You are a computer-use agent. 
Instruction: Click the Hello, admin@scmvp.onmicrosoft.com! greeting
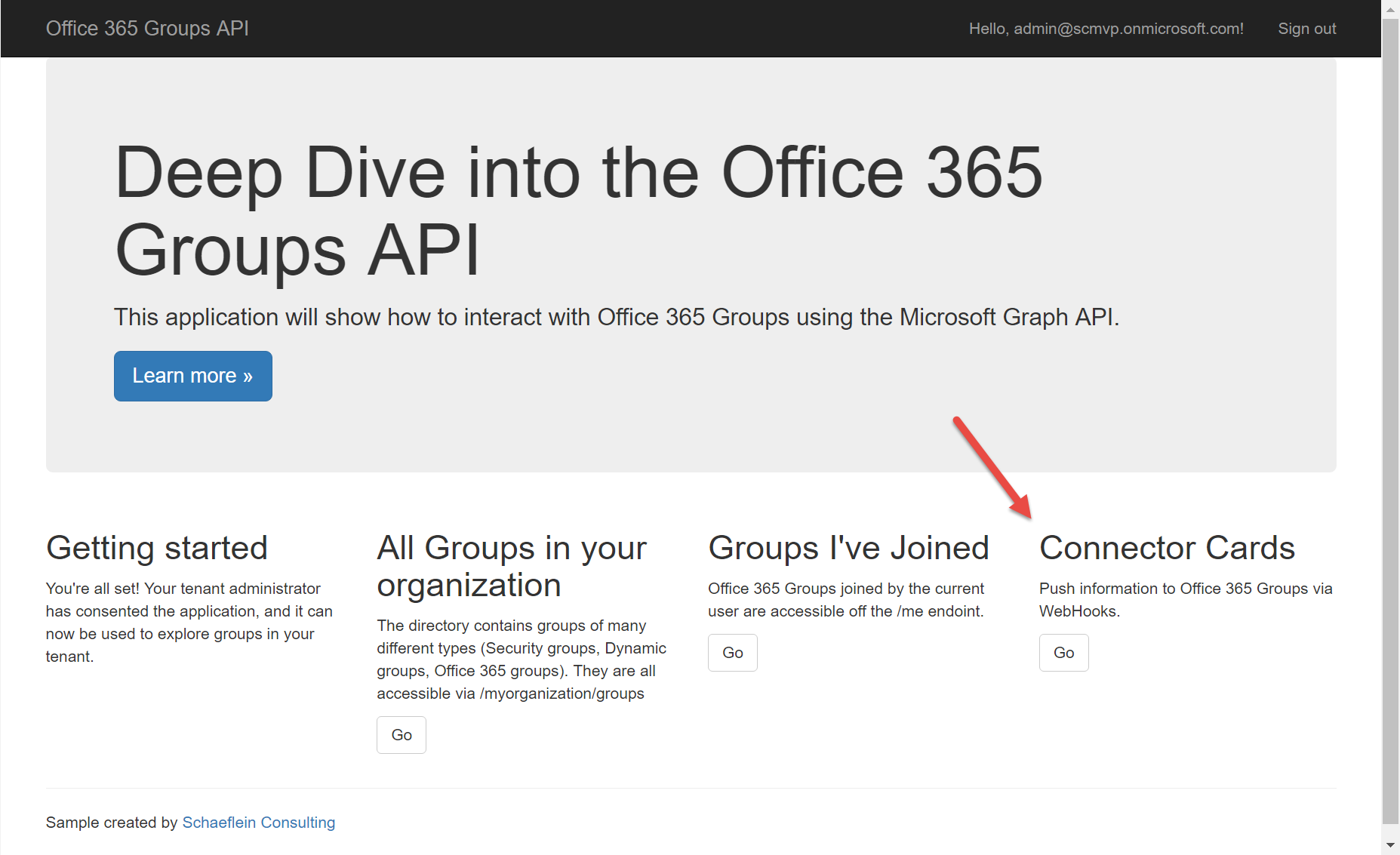[1106, 29]
